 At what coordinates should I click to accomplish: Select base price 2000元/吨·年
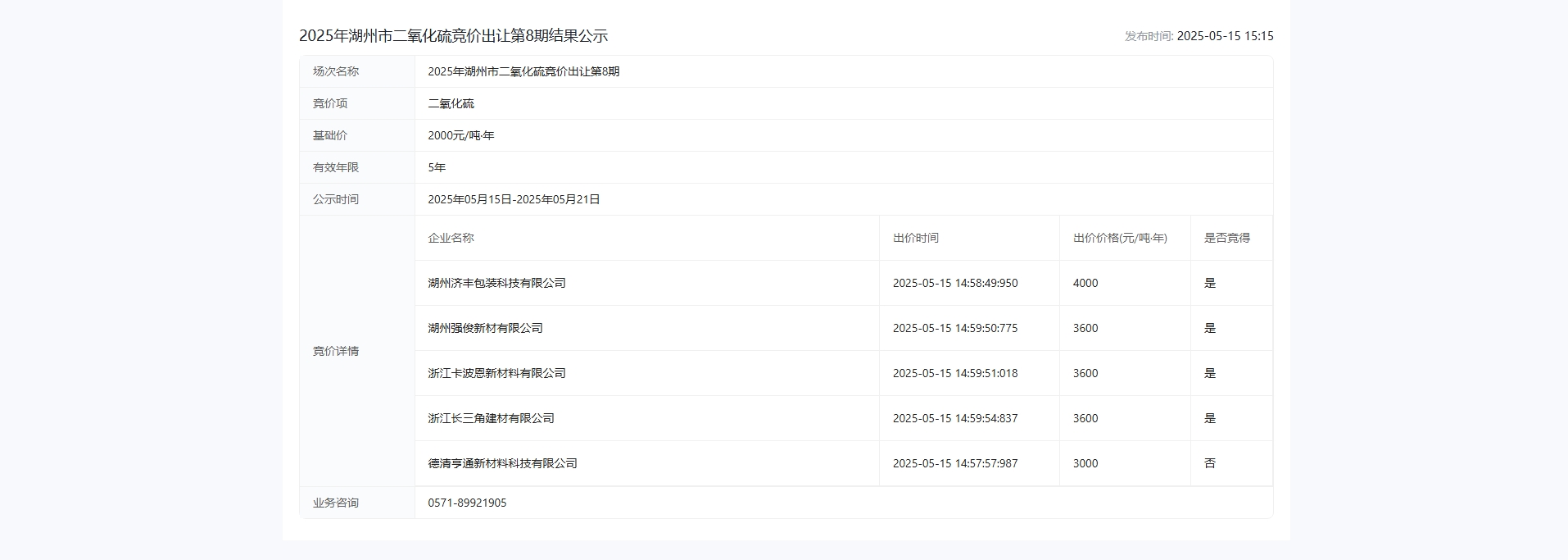461,135
